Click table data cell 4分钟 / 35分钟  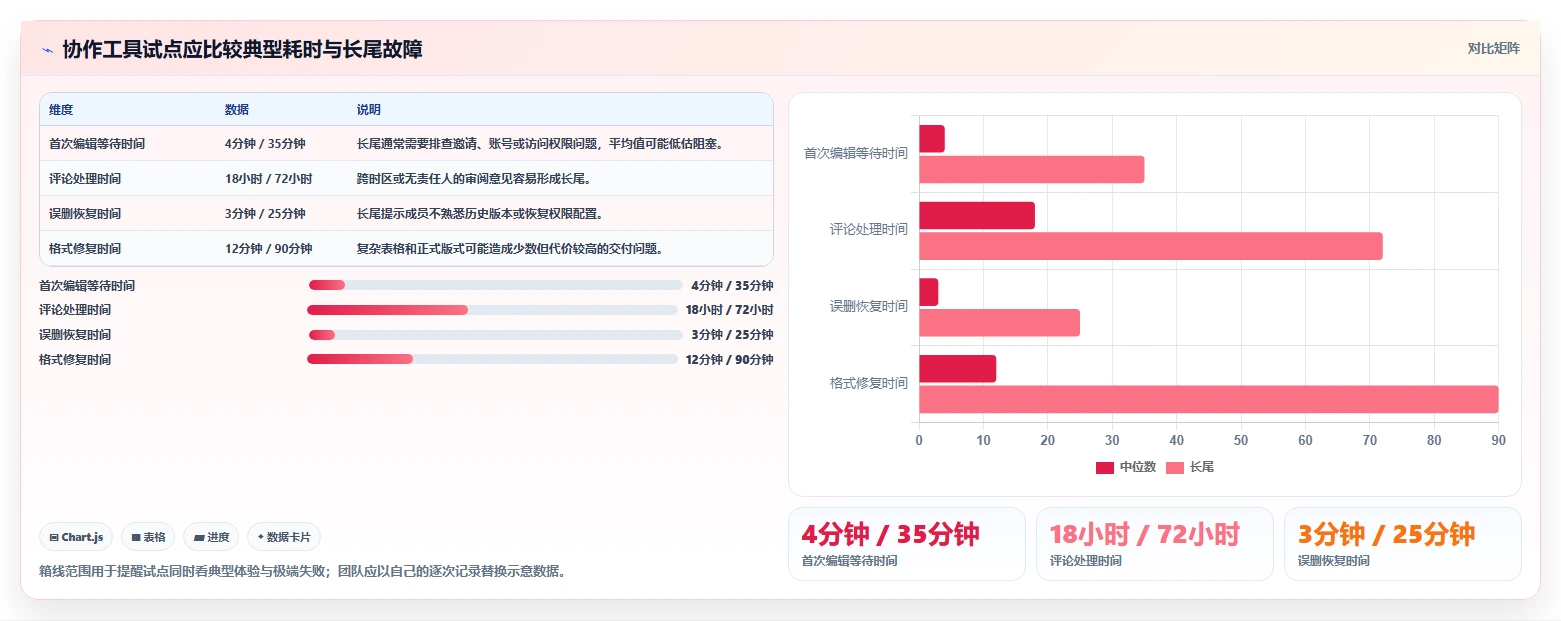click(x=265, y=144)
